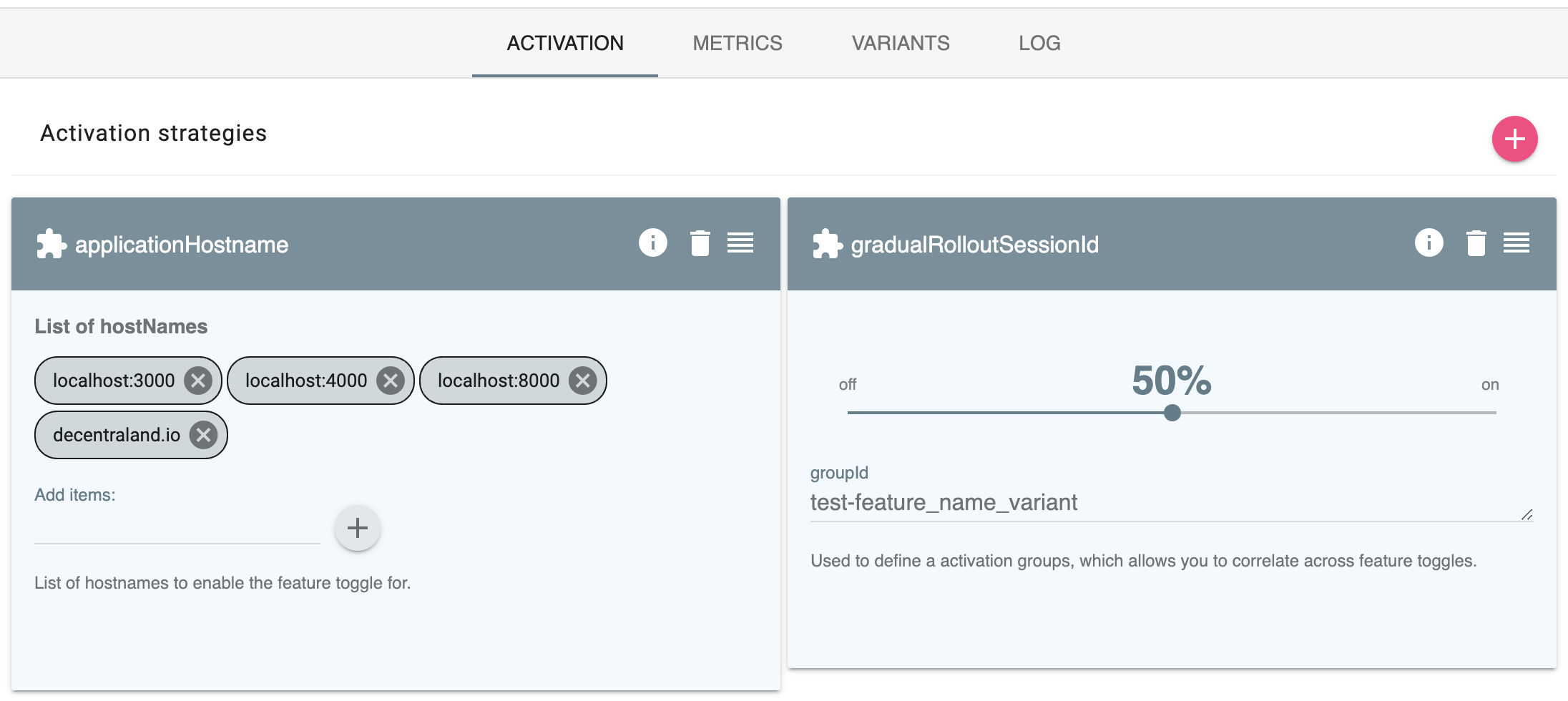
Task: Select the ACTIVATION tab
Action: tap(564, 43)
